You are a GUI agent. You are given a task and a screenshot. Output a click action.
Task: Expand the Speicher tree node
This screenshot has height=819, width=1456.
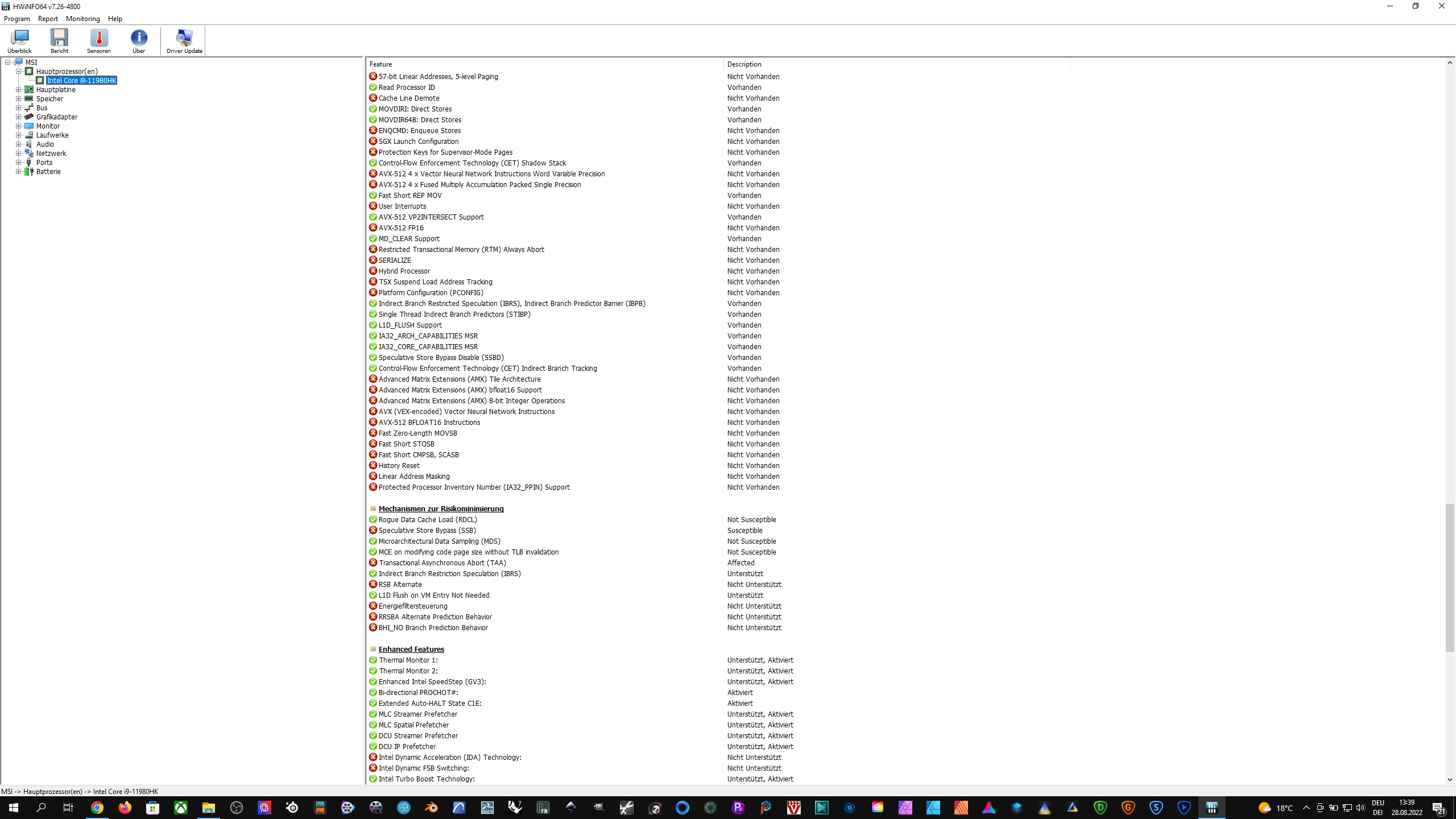pyautogui.click(x=18, y=98)
